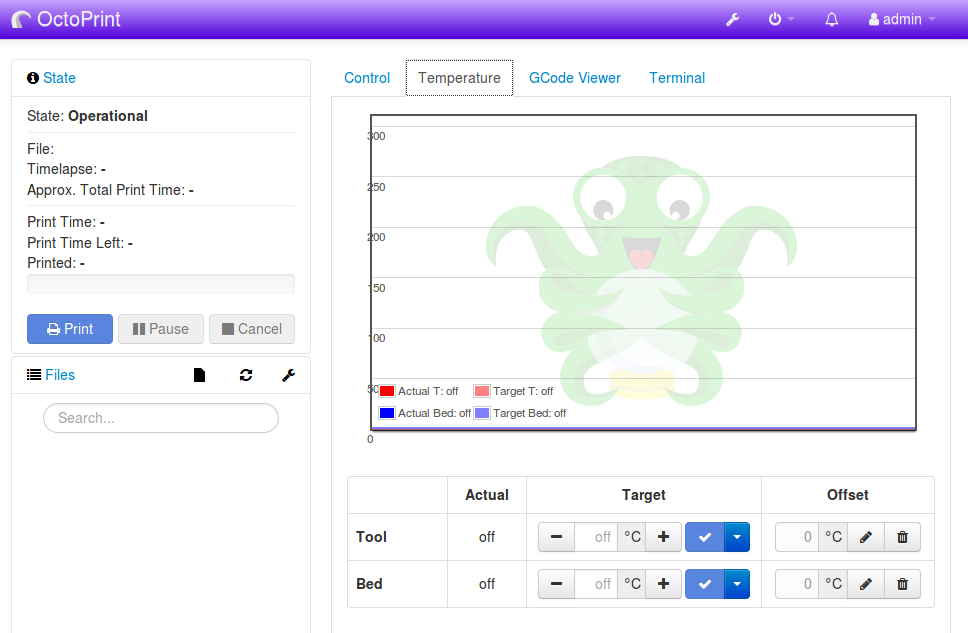Click the 'Actual' column header
The image size is (968, 633).
(x=486, y=495)
